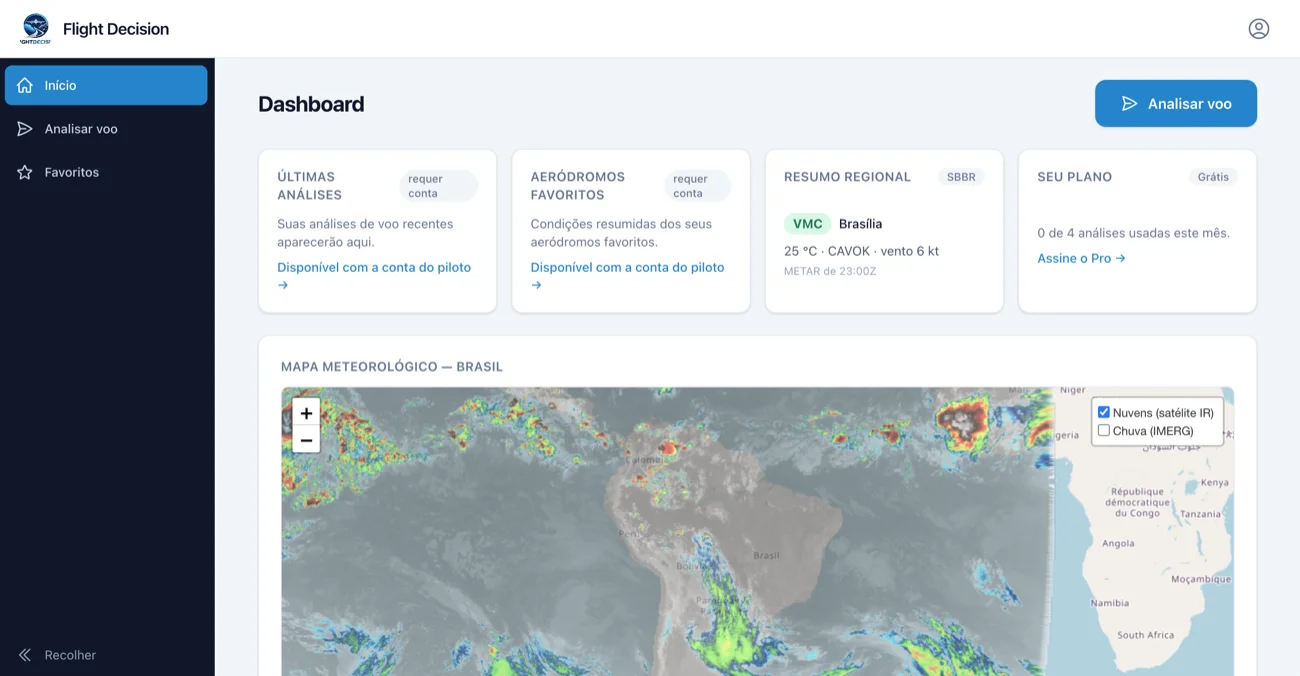Click the Flight Decision logo icon
Viewport: 1300px width, 676px height.
coord(36,29)
